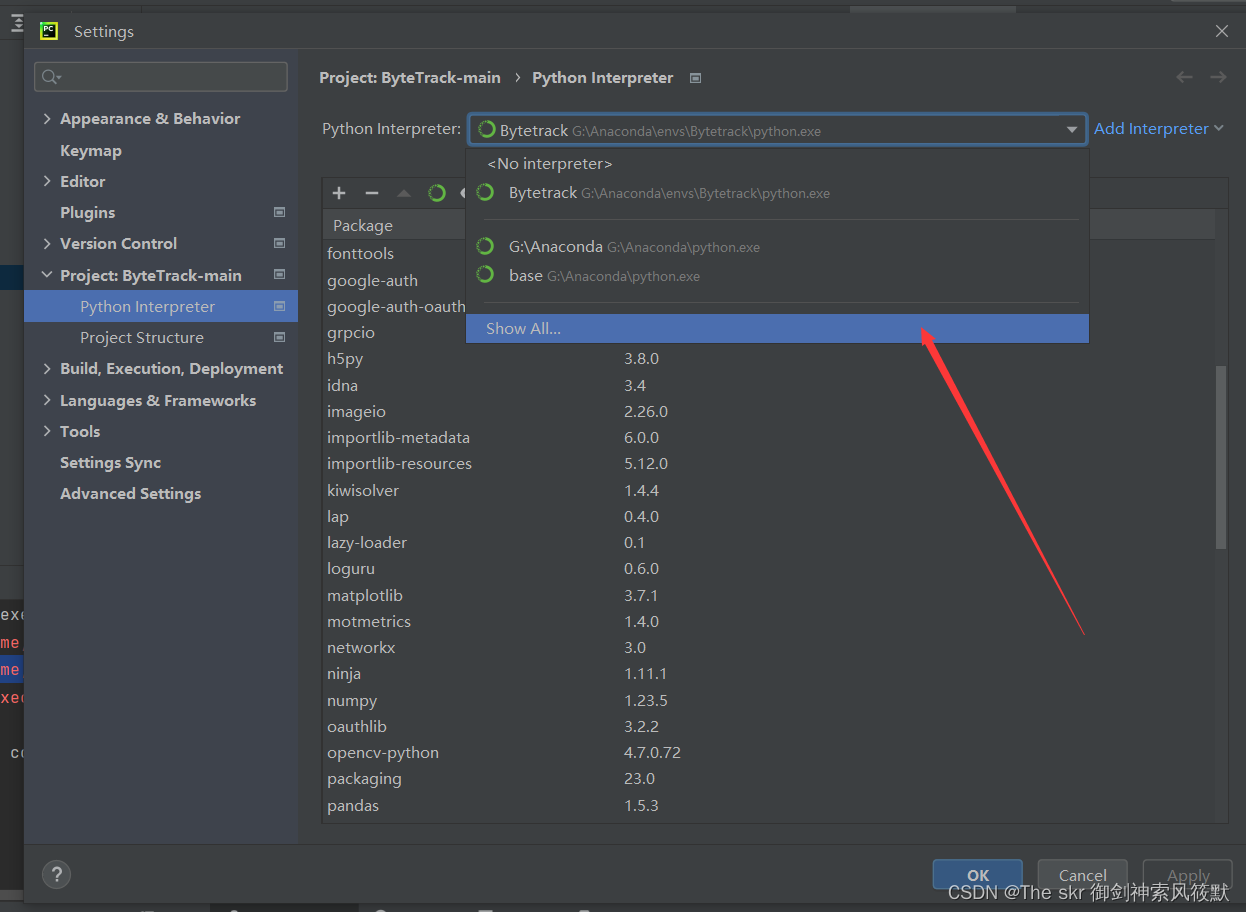Click the back navigation arrow

point(1184,77)
